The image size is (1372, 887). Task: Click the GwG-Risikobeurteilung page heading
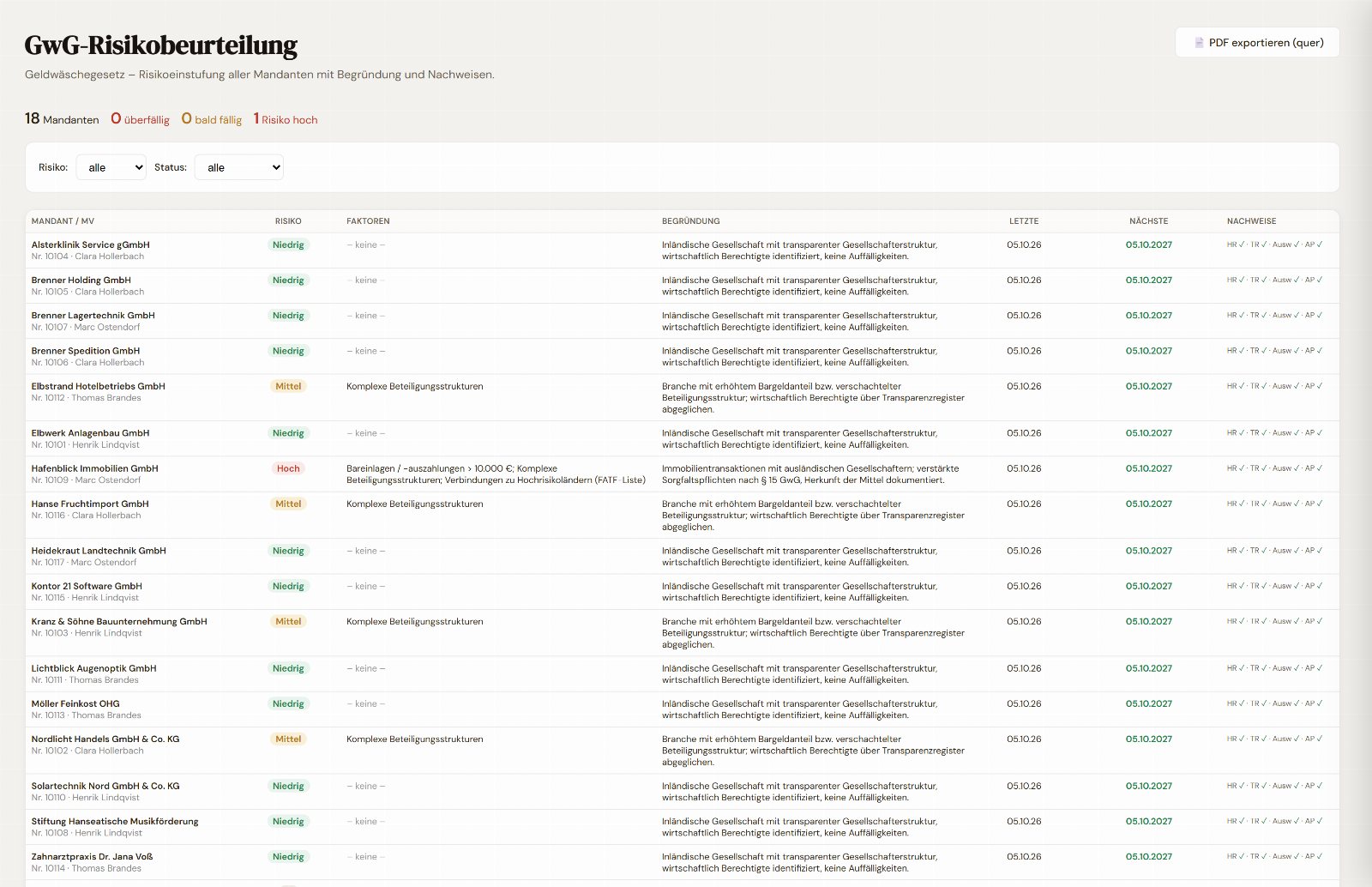(161, 45)
